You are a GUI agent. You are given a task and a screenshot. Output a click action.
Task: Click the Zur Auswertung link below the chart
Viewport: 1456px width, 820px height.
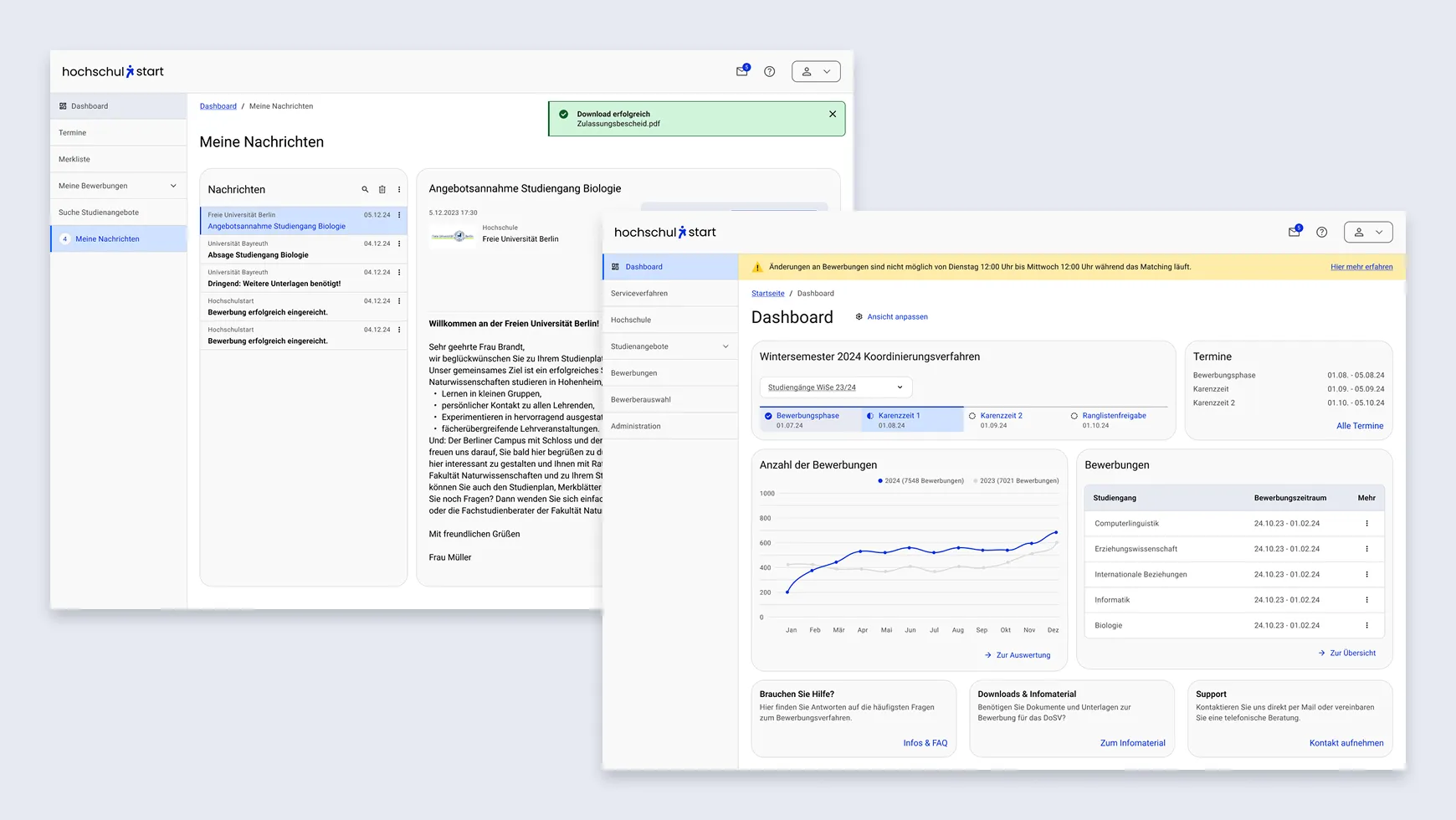tap(1018, 655)
